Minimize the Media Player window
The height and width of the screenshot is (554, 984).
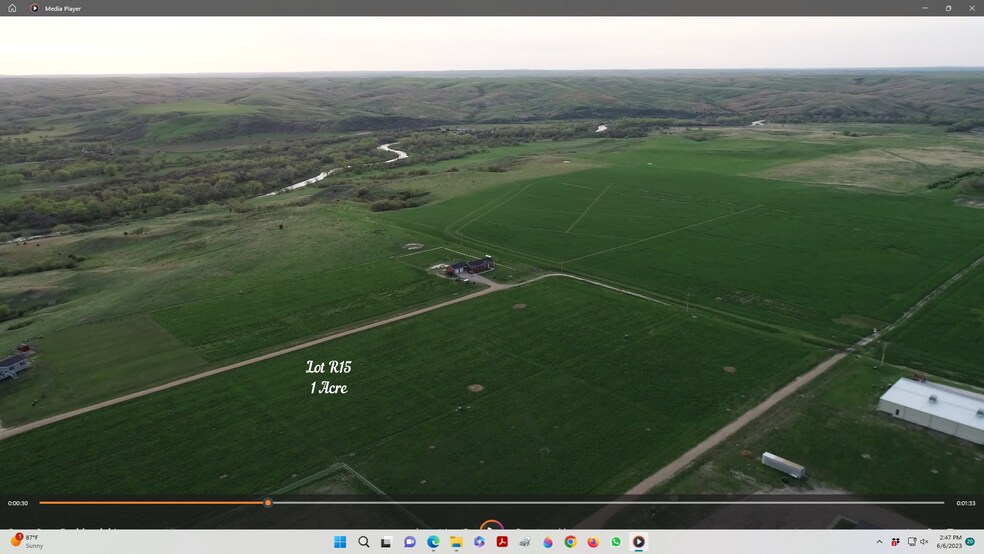point(925,8)
